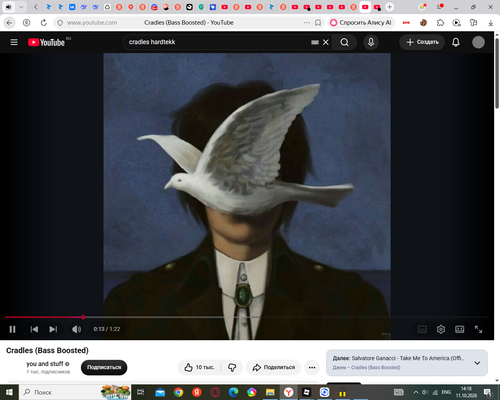Click the video title 'Cradles (Bass Boosted)'
500x400 pixels.
tap(47, 351)
